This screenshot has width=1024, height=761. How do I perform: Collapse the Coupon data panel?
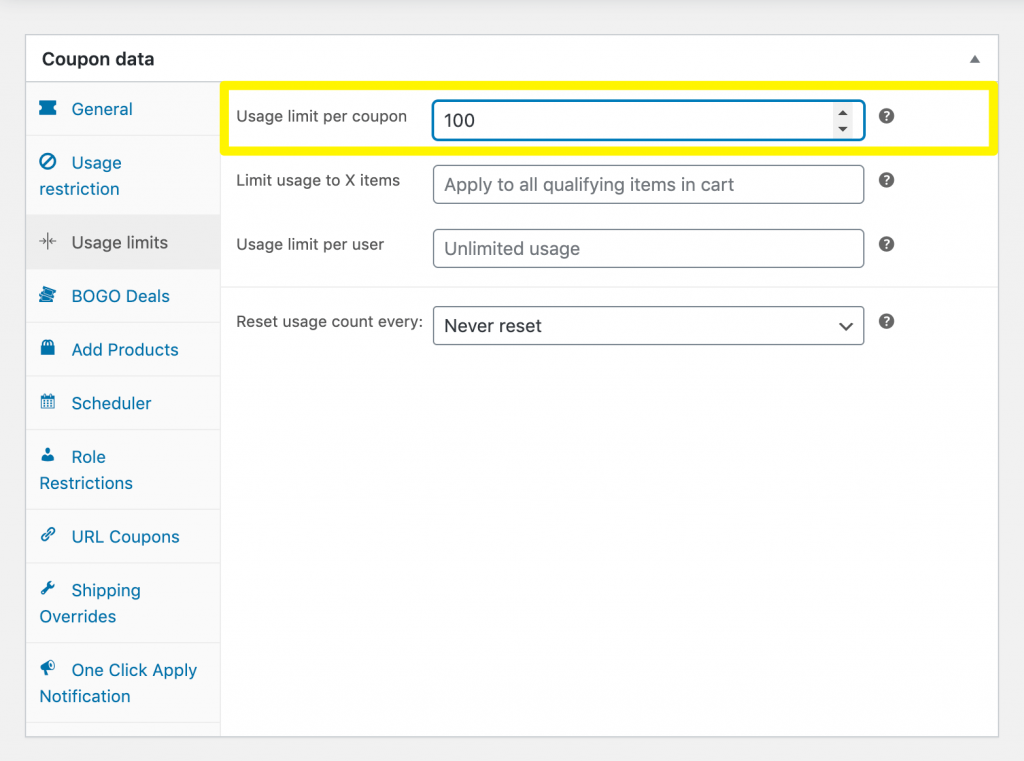tap(974, 59)
